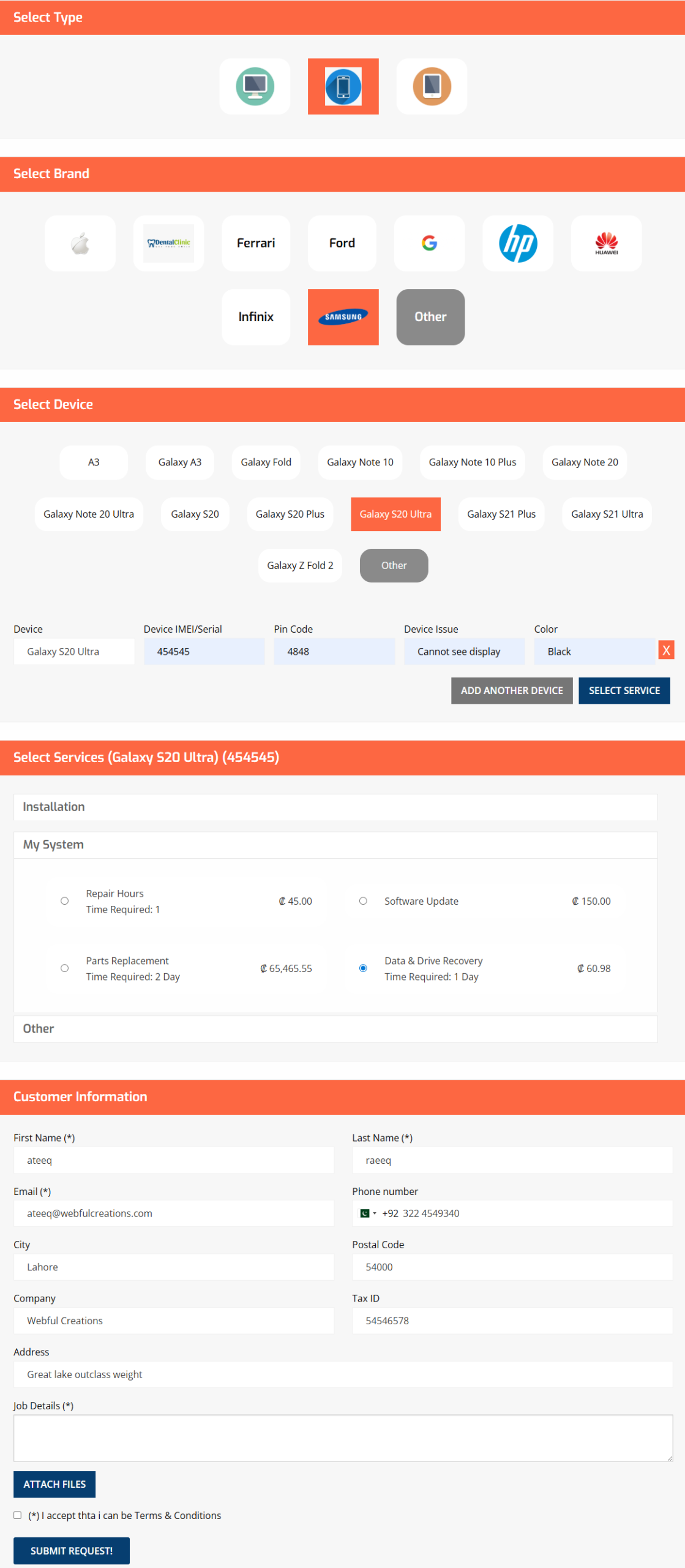Image resolution: width=685 pixels, height=1568 pixels.
Task: Choose the Ferrari brand tile
Action: 256,243
